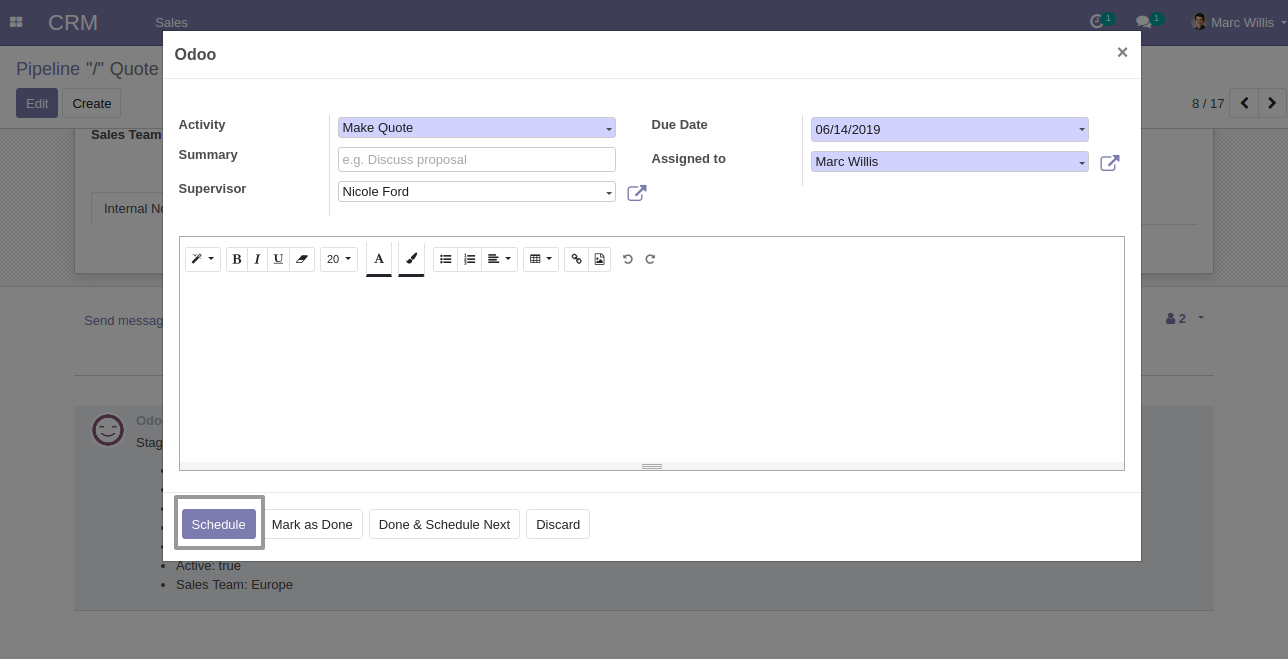Screen dimensions: 1288x659
Task: Open the Assigned to Marc Willis dropdown
Action: tap(949, 161)
